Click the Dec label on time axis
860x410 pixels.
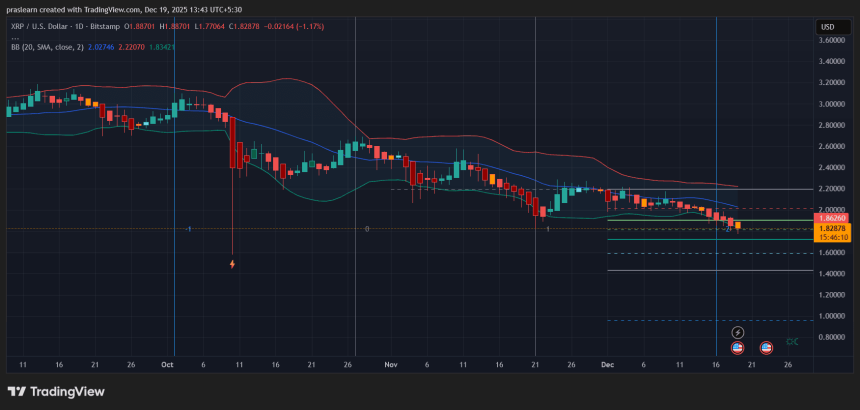tap(606, 366)
